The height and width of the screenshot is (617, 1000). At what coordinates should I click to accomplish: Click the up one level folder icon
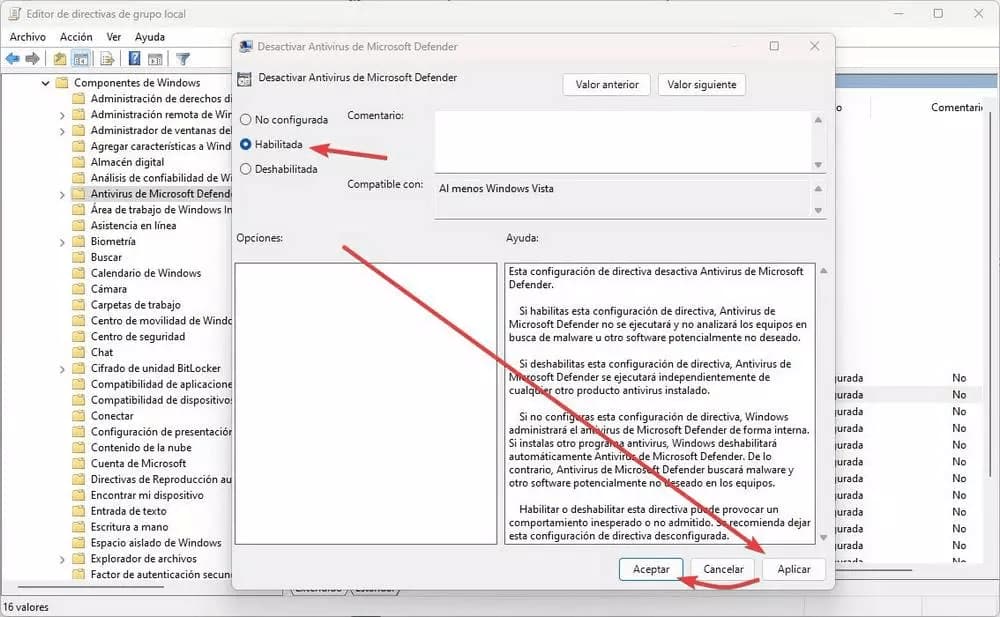60,59
